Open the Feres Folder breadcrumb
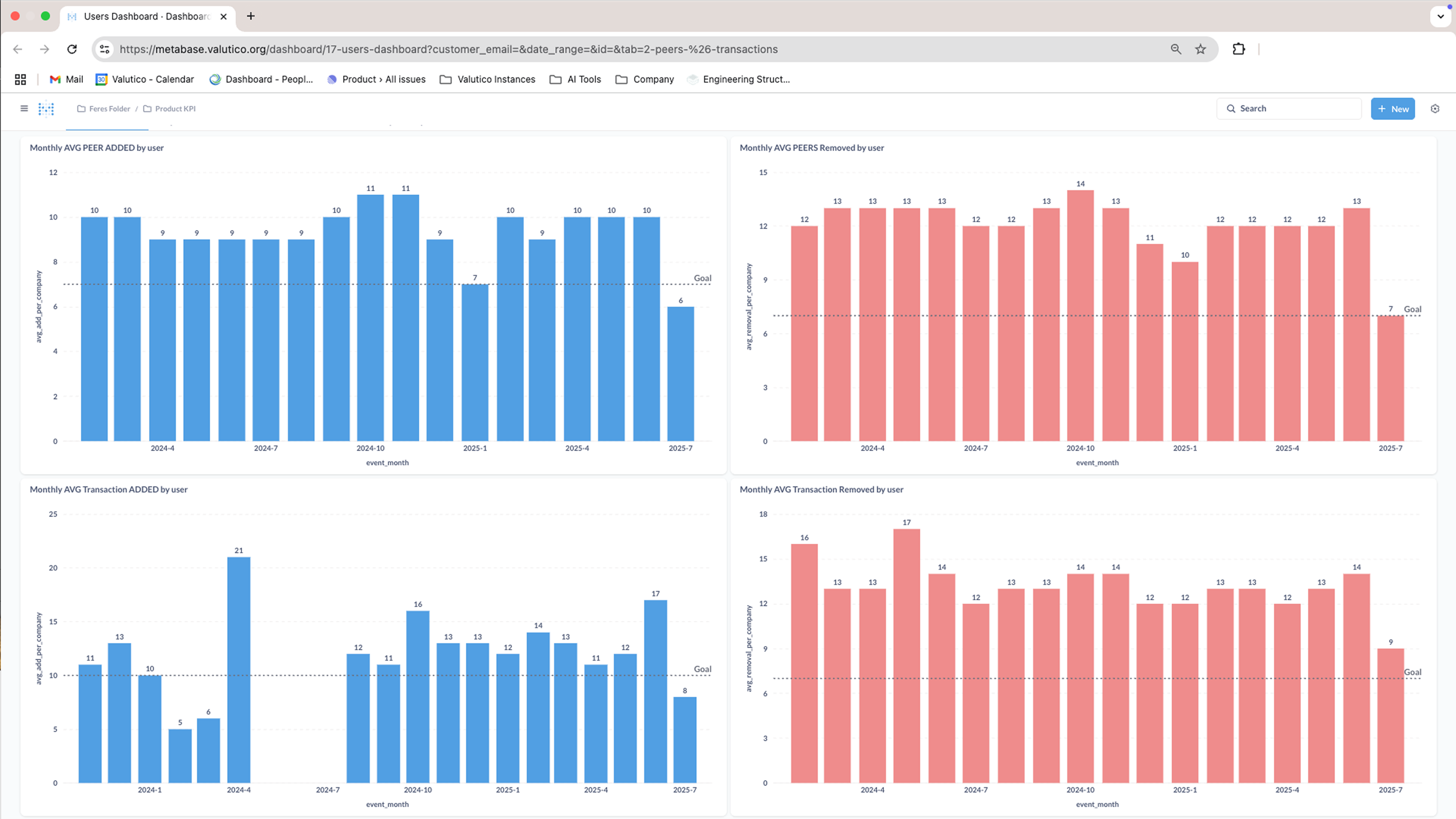Image resolution: width=1456 pixels, height=819 pixels. (x=110, y=108)
